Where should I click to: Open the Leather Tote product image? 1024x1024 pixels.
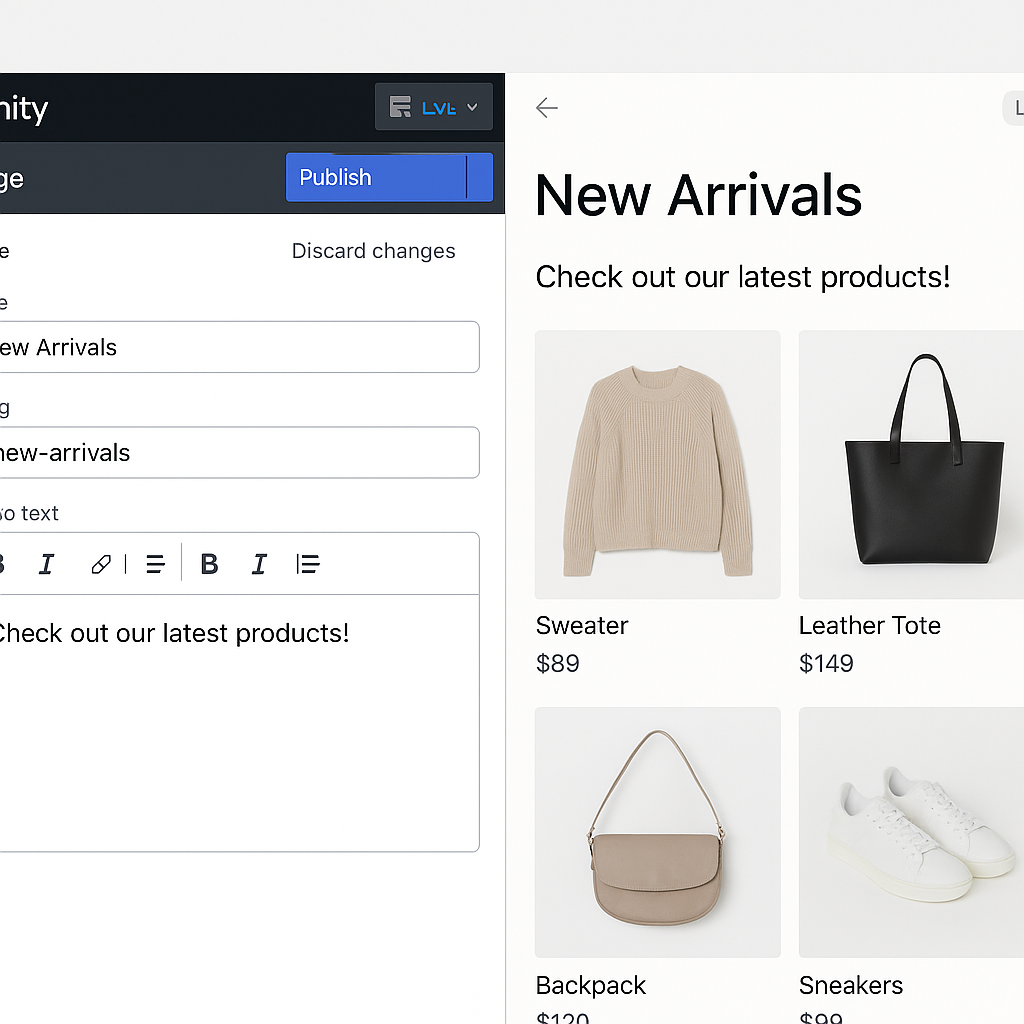[x=912, y=464]
